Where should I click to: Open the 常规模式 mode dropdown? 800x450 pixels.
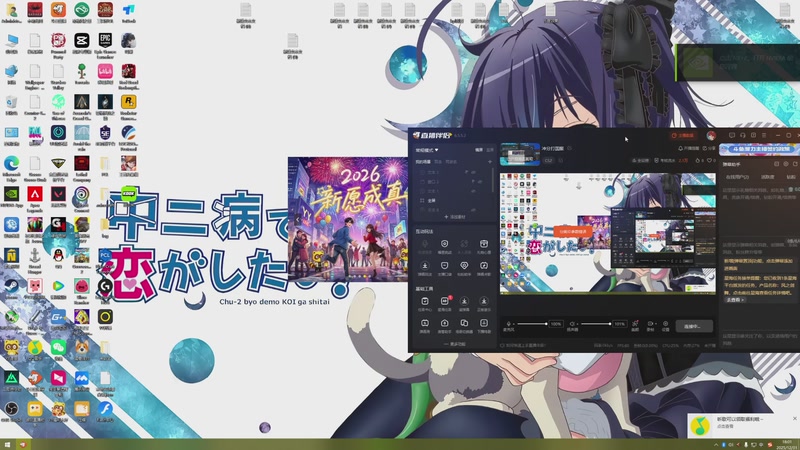point(428,150)
